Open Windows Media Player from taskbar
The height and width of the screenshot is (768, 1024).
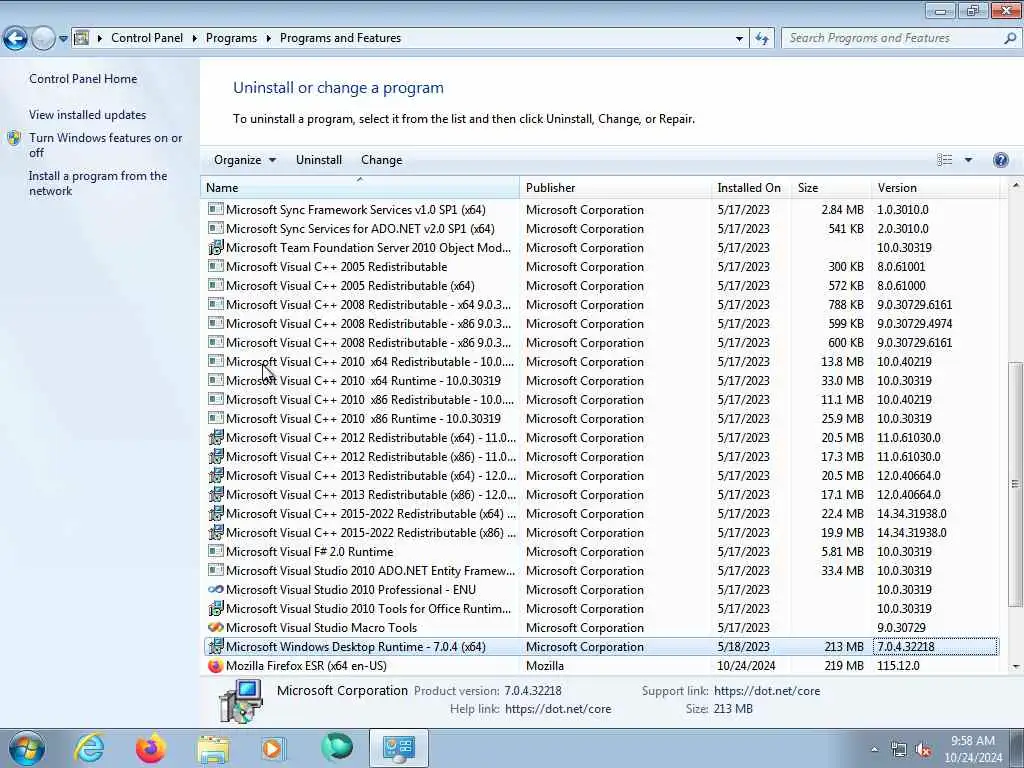pos(273,748)
